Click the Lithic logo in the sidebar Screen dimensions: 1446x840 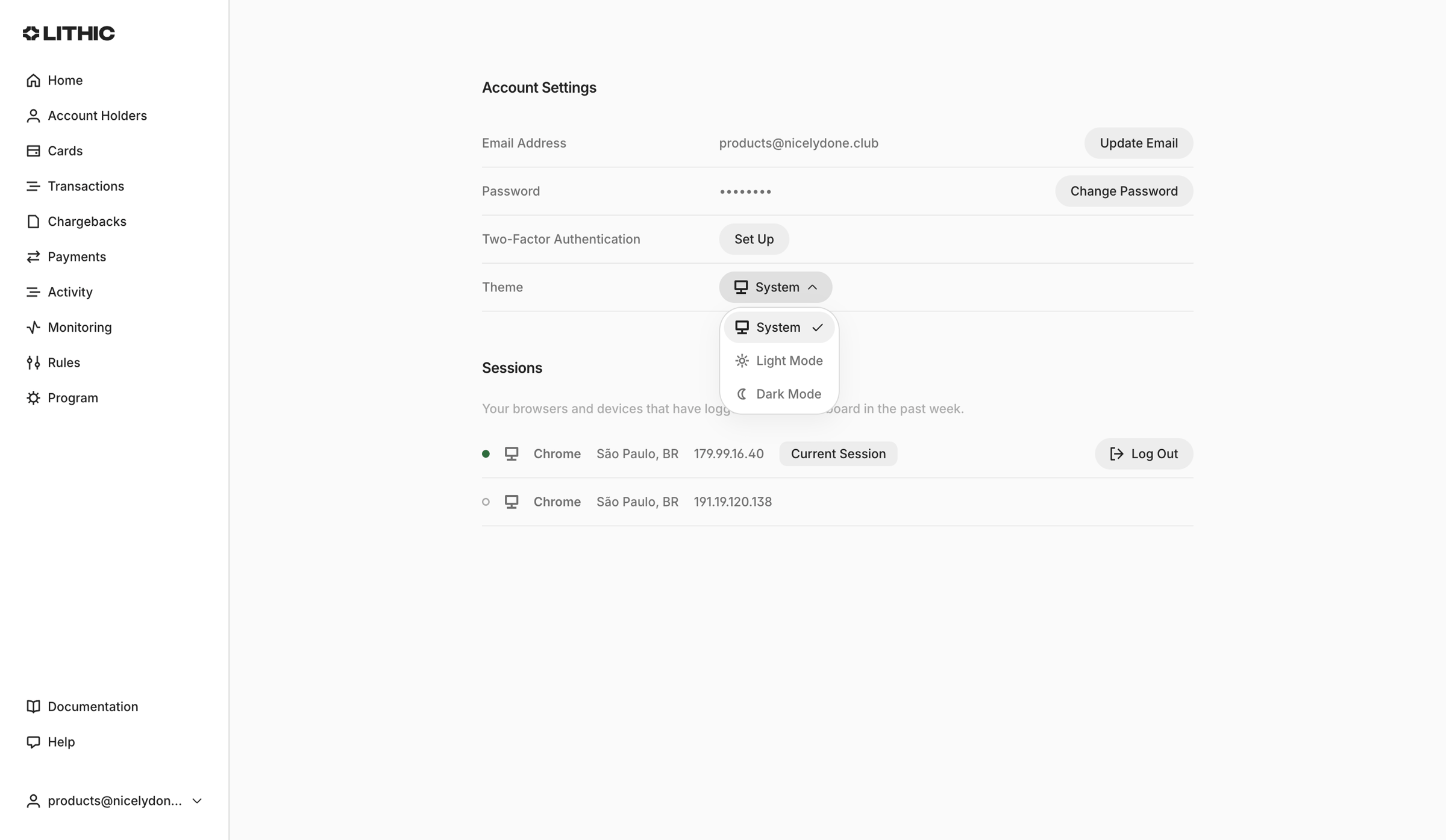[69, 33]
